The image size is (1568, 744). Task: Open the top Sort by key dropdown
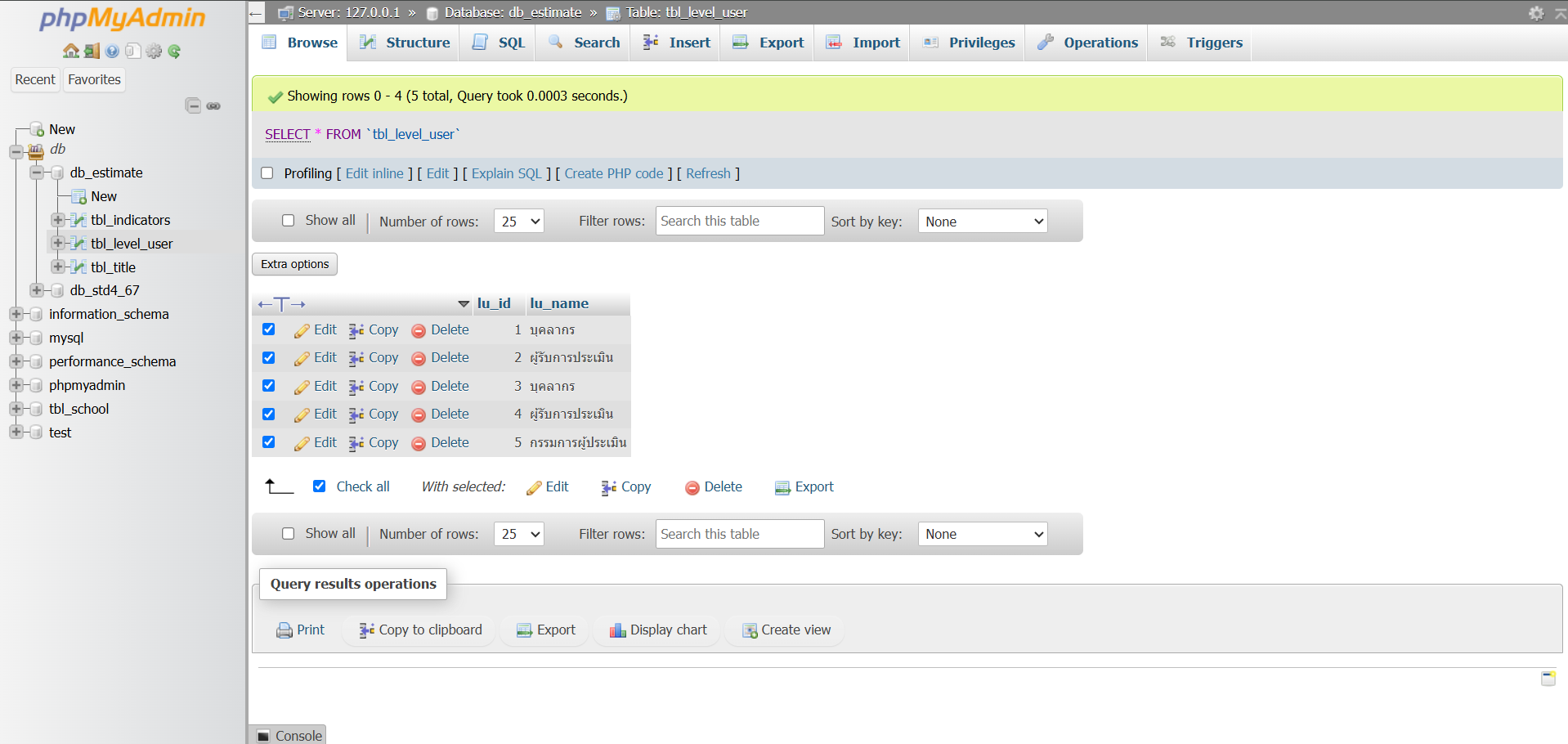983,222
